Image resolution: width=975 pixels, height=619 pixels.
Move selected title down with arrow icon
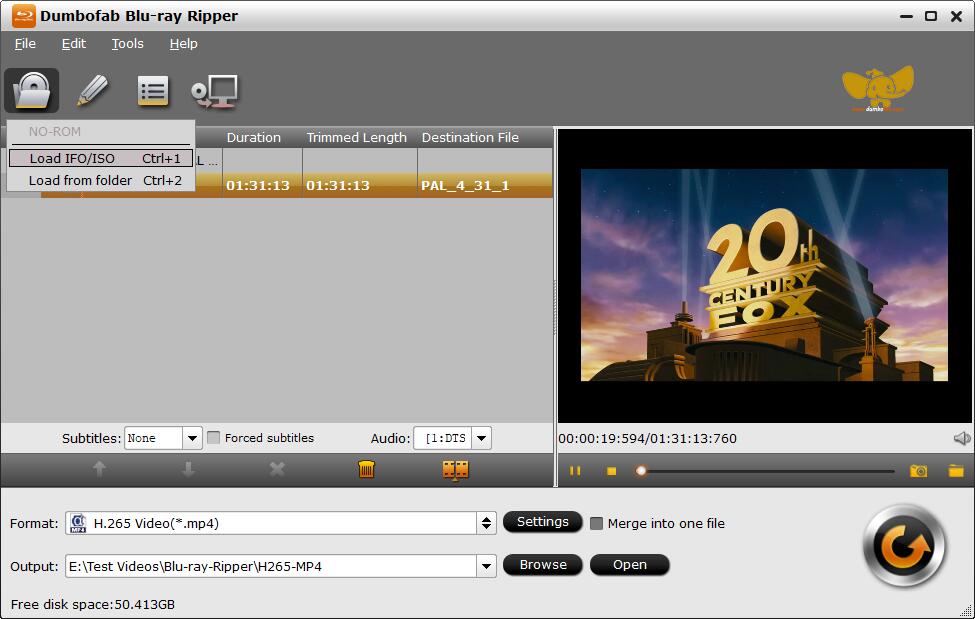coord(188,469)
